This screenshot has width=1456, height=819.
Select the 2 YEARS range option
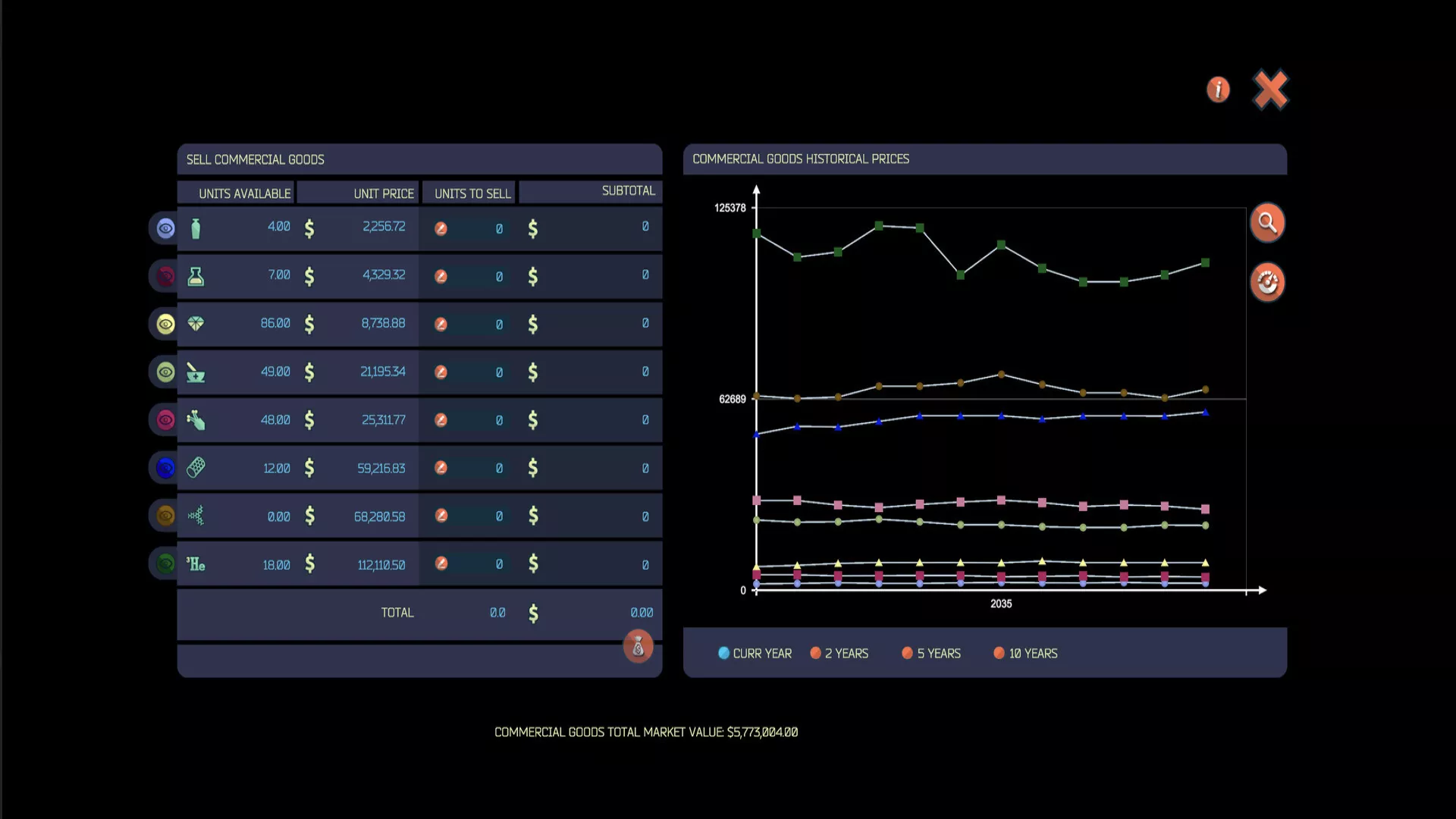click(x=815, y=653)
